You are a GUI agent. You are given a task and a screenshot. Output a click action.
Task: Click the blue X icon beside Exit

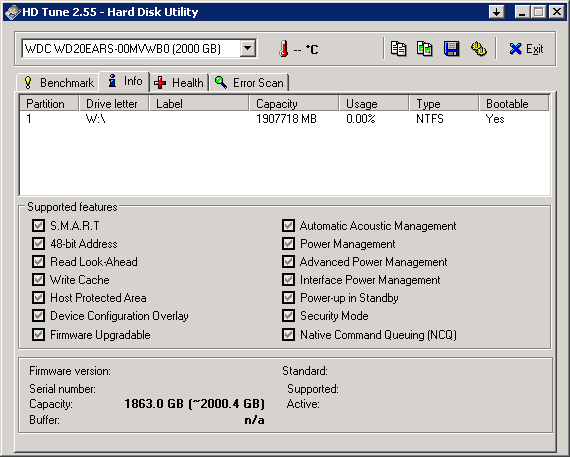(x=515, y=49)
